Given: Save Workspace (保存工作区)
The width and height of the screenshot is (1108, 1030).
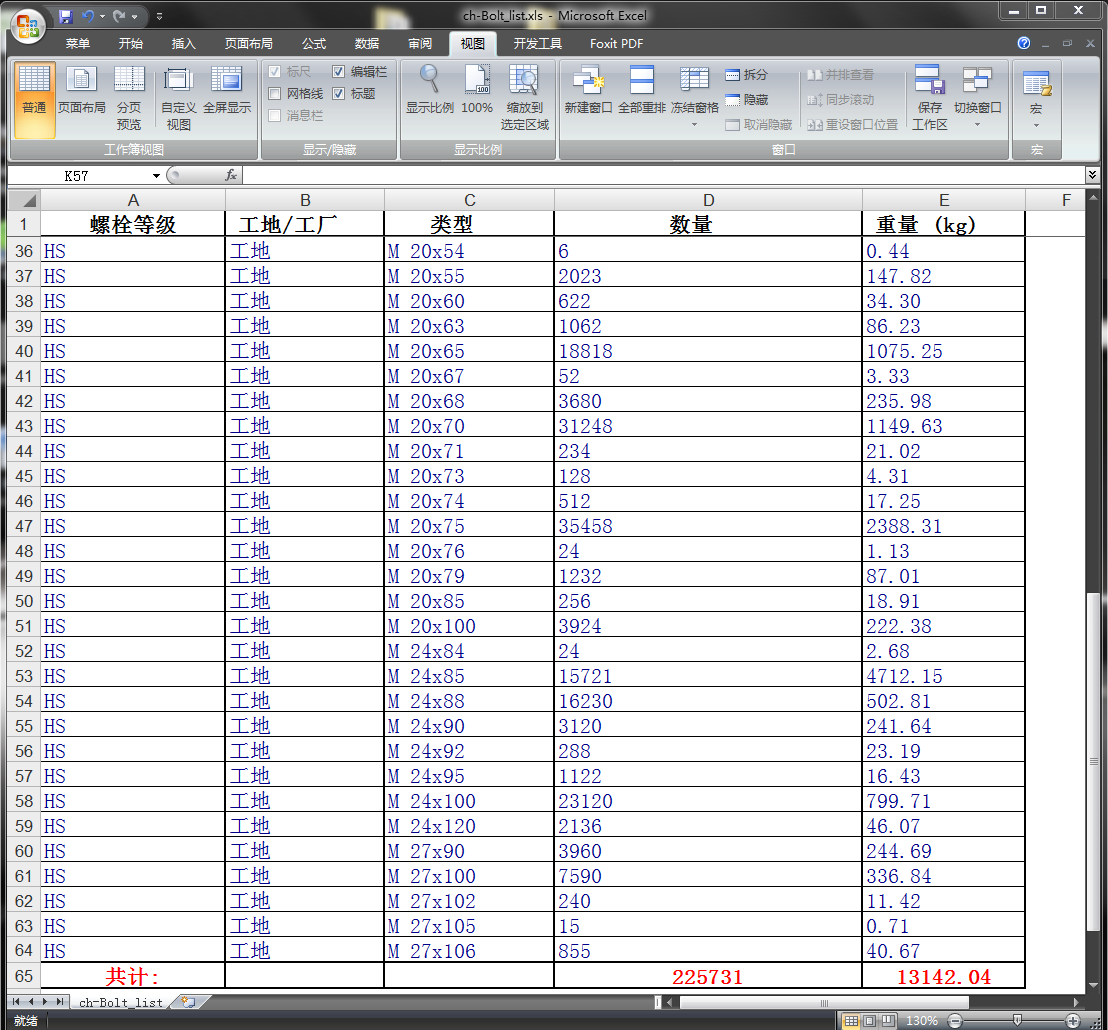Looking at the screenshot, I should (x=929, y=99).
